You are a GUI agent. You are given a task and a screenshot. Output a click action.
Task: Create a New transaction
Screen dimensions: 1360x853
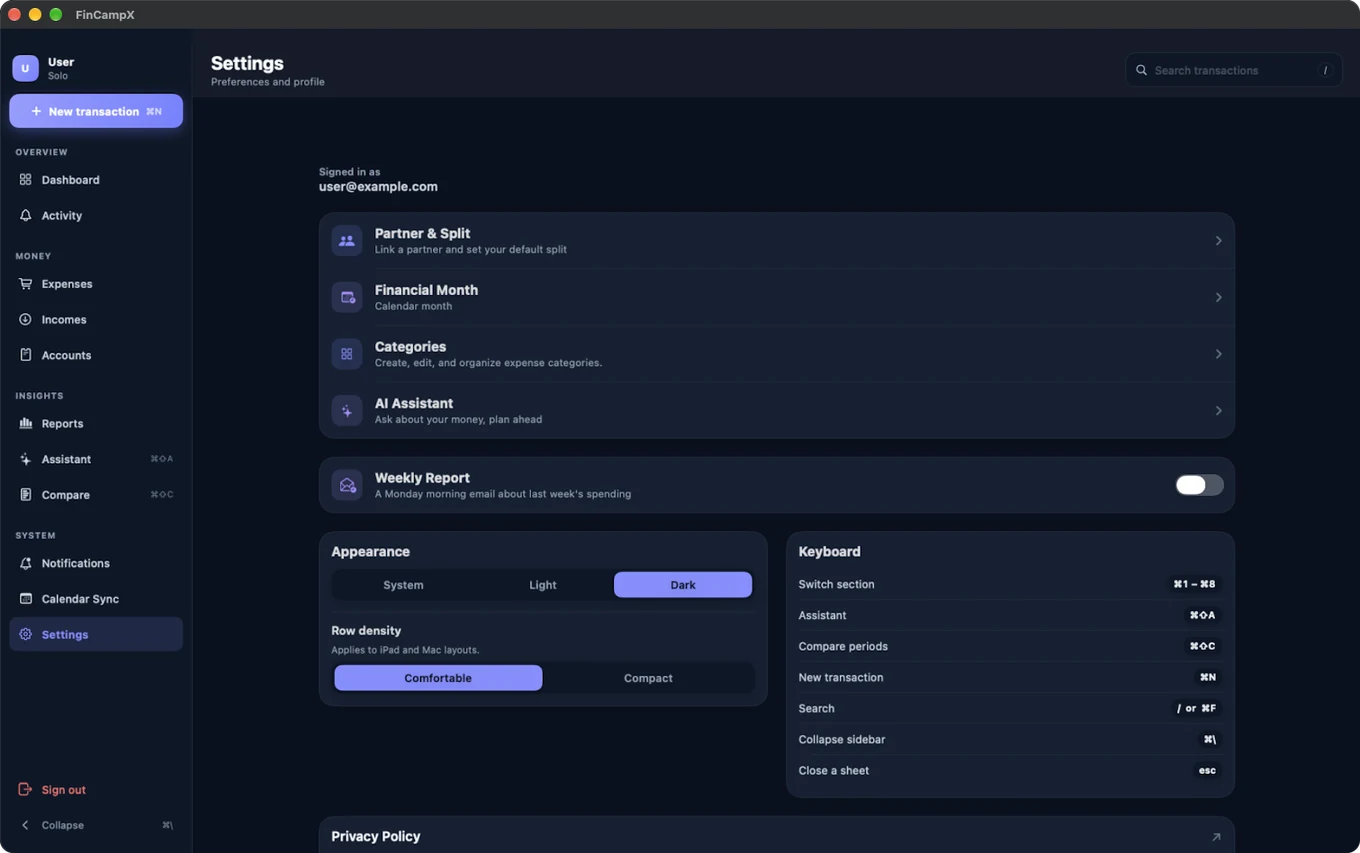point(96,111)
